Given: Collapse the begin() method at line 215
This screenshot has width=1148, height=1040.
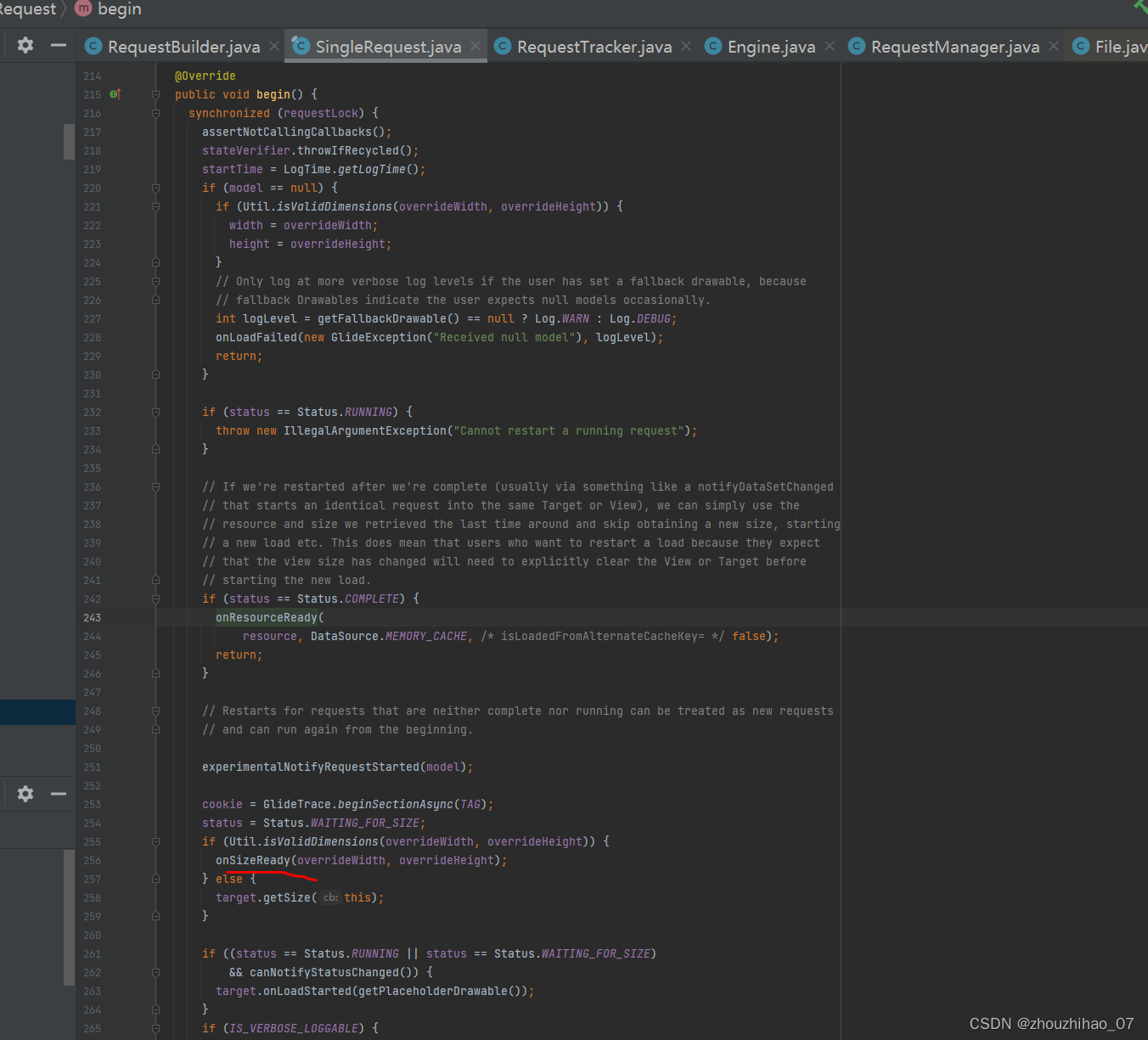Looking at the screenshot, I should point(155,94).
